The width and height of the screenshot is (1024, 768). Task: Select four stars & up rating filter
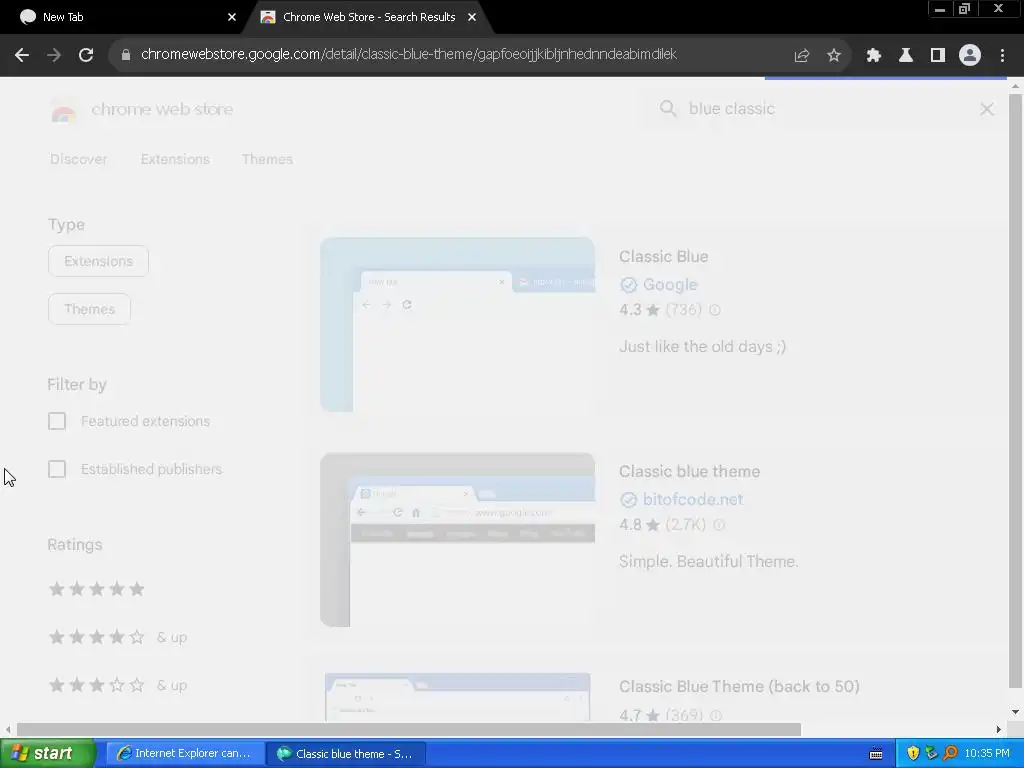(118, 637)
